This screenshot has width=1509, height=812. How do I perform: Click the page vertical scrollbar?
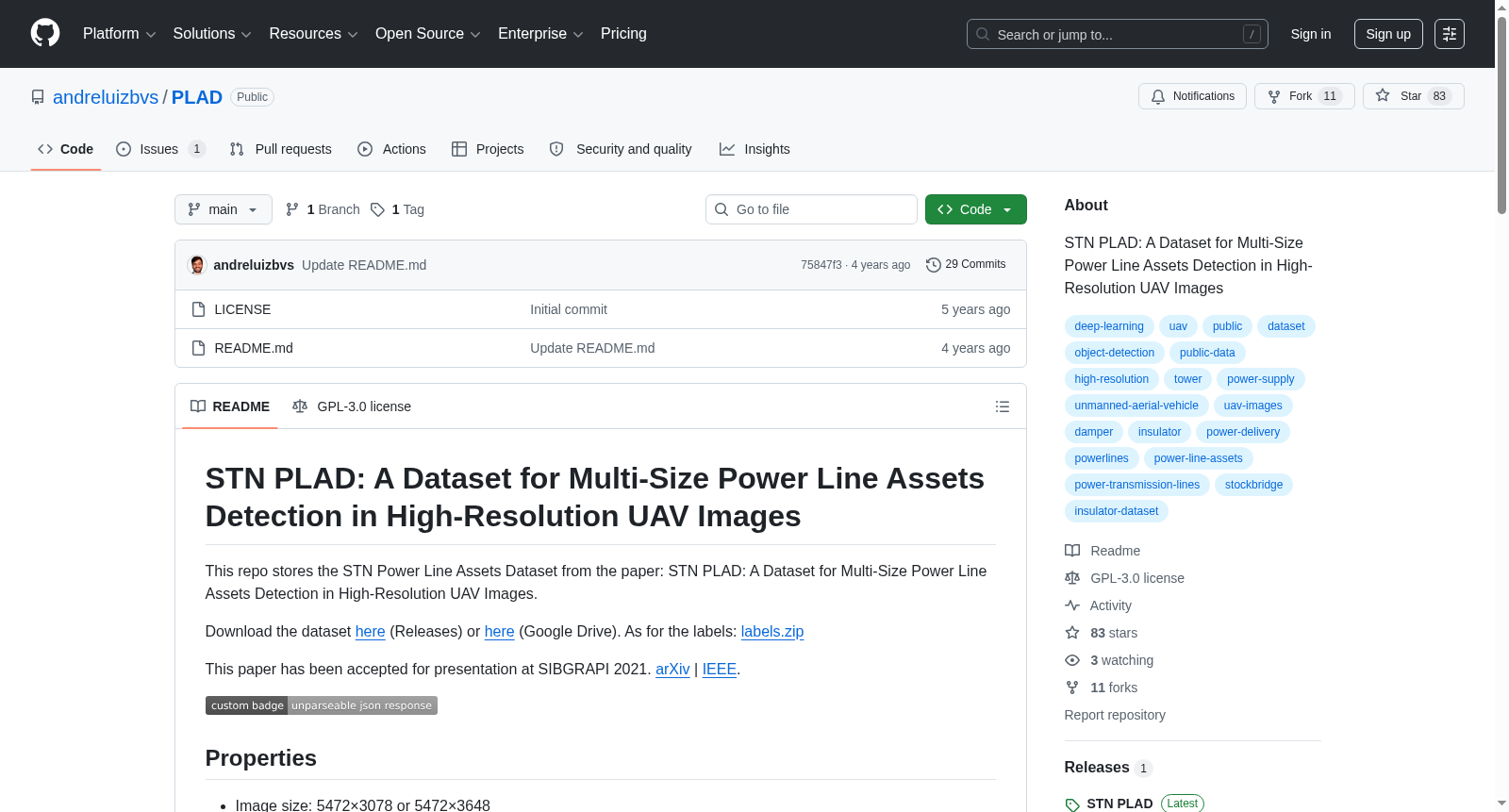(x=1501, y=113)
